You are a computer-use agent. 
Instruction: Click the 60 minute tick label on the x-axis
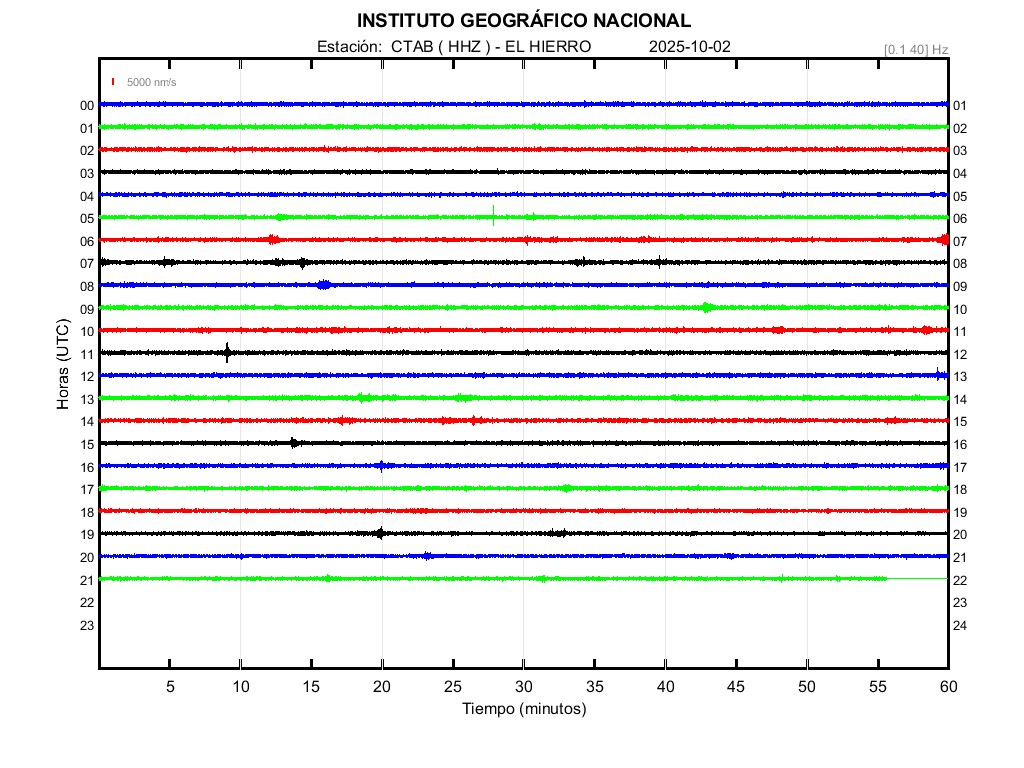coord(947,687)
